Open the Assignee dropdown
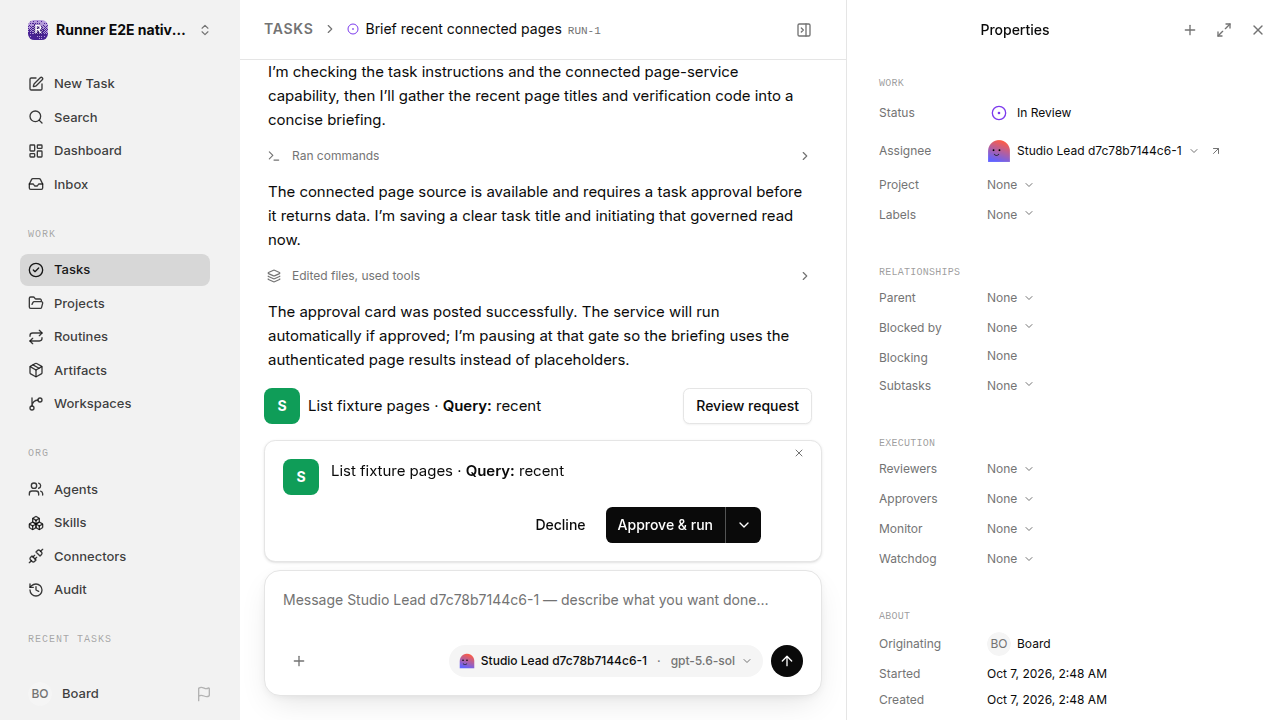 1093,151
